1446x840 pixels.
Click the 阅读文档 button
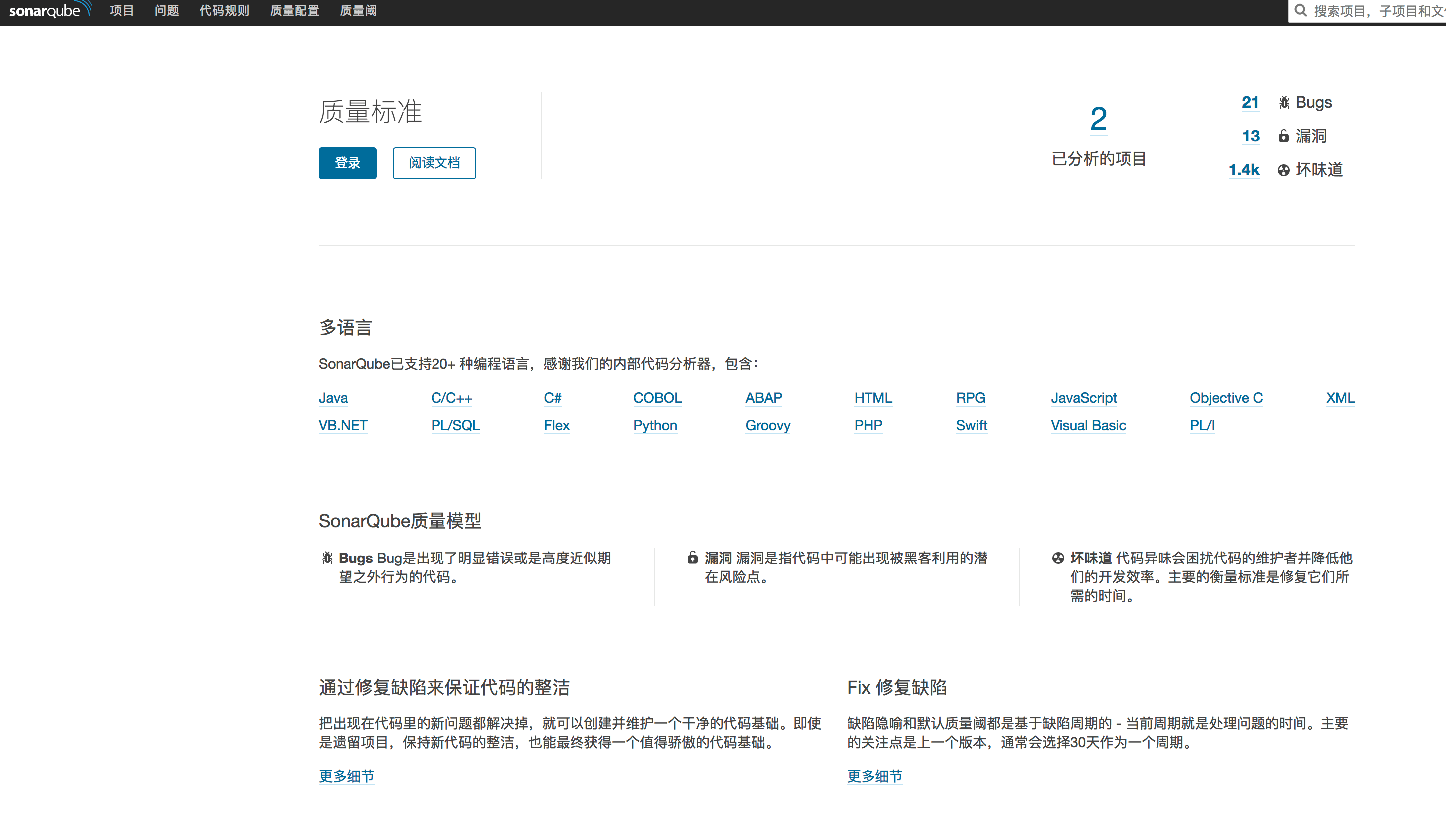click(x=434, y=163)
